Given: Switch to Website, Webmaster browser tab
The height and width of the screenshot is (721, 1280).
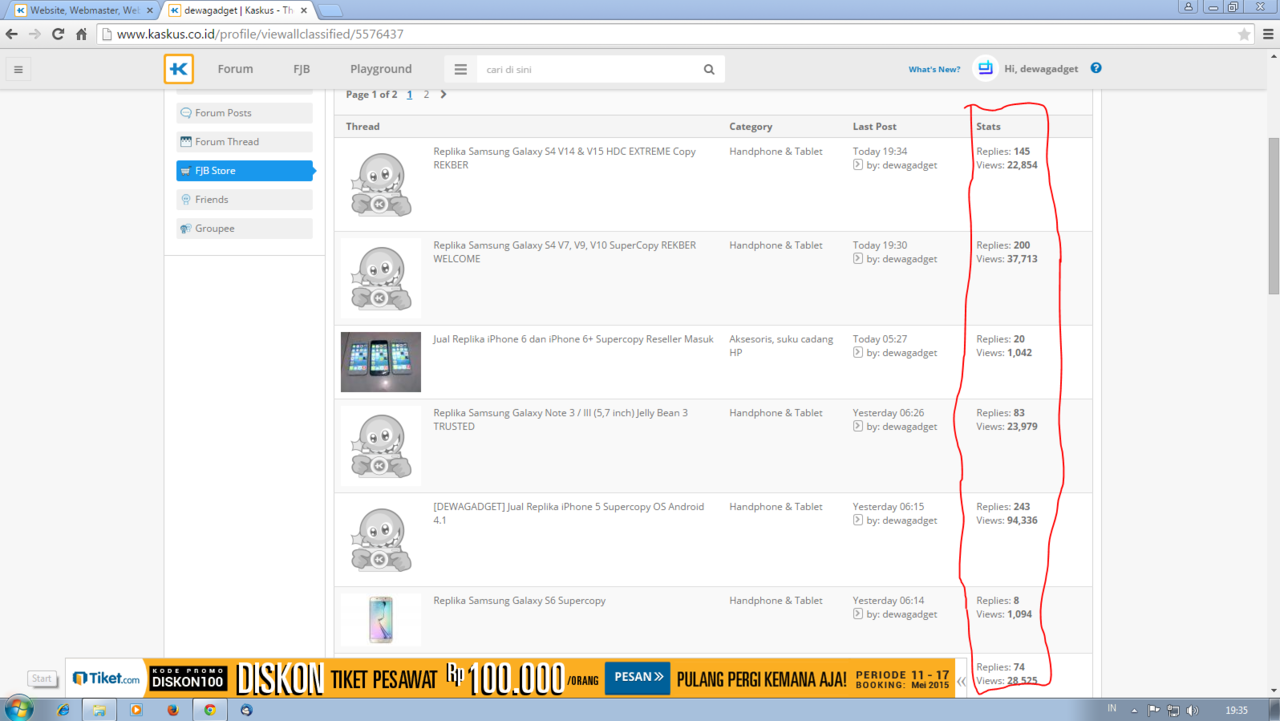Looking at the screenshot, I should click(x=82, y=10).
